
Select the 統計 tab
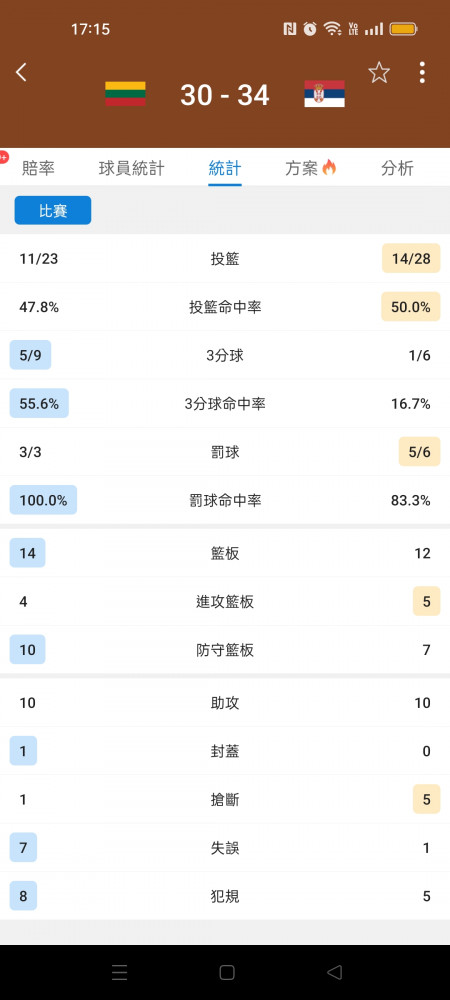click(224, 168)
